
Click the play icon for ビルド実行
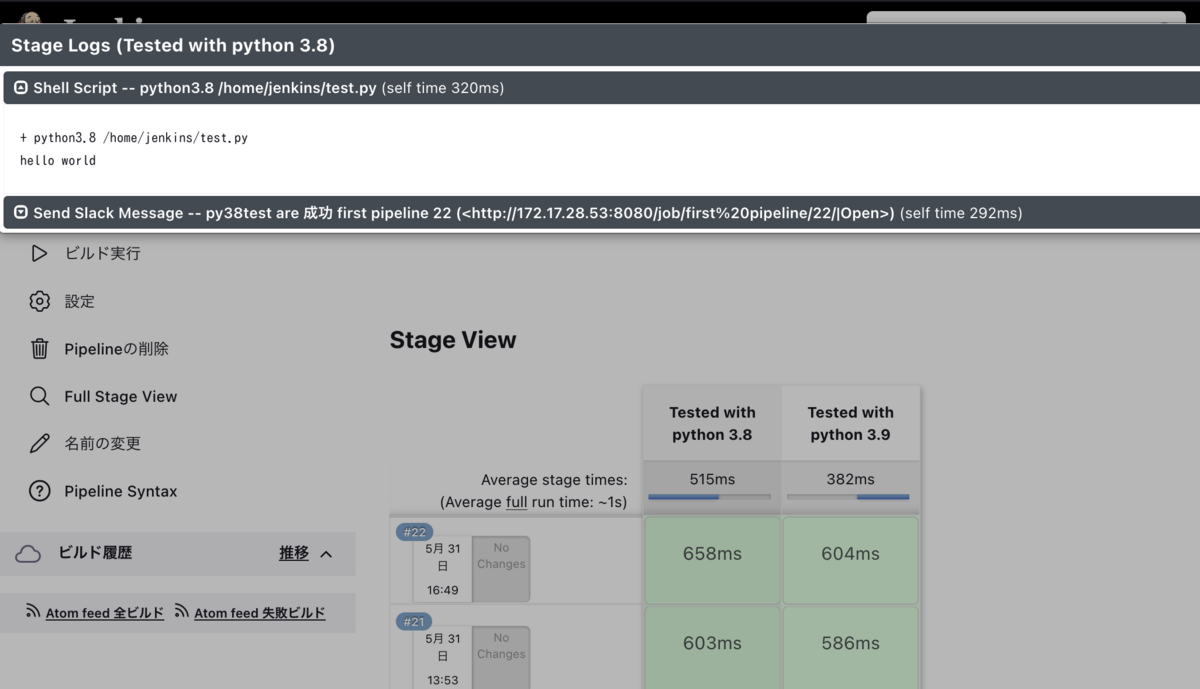39,254
